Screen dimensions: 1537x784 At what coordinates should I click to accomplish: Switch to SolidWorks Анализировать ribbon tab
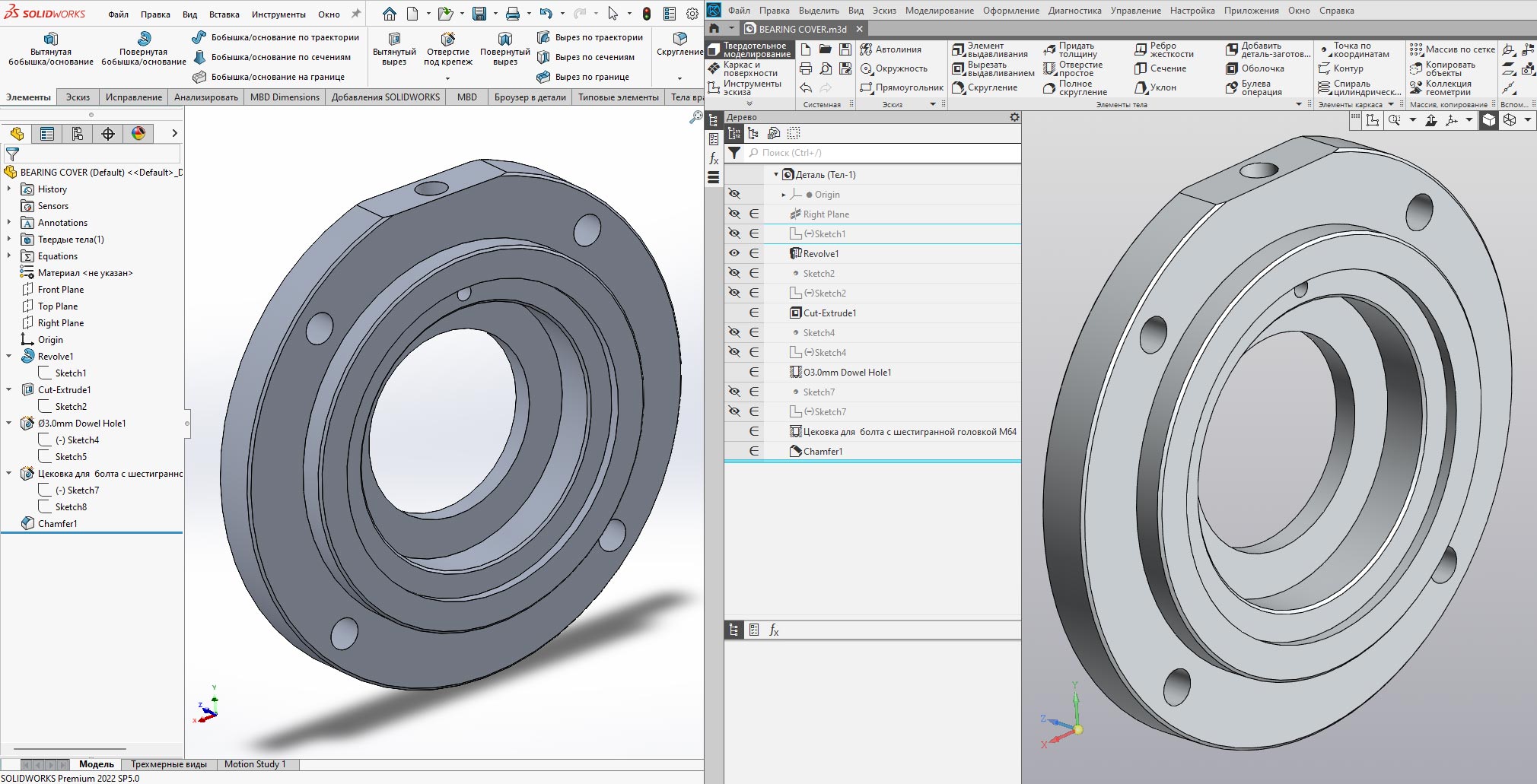point(205,97)
